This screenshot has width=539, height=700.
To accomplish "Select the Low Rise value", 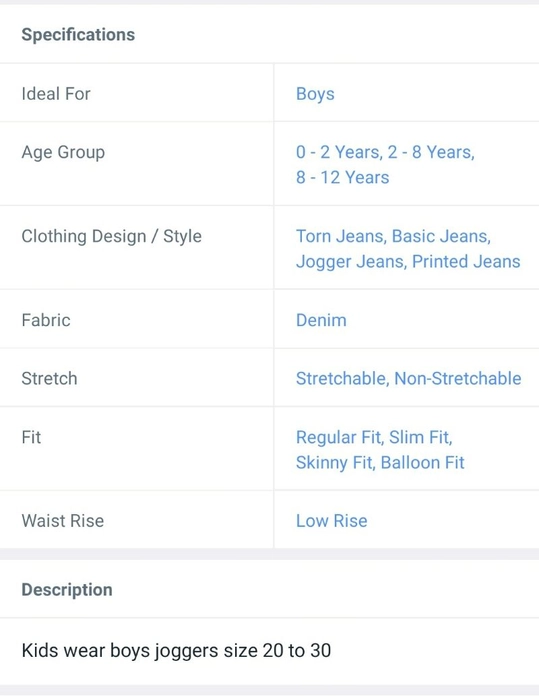I will click(331, 521).
